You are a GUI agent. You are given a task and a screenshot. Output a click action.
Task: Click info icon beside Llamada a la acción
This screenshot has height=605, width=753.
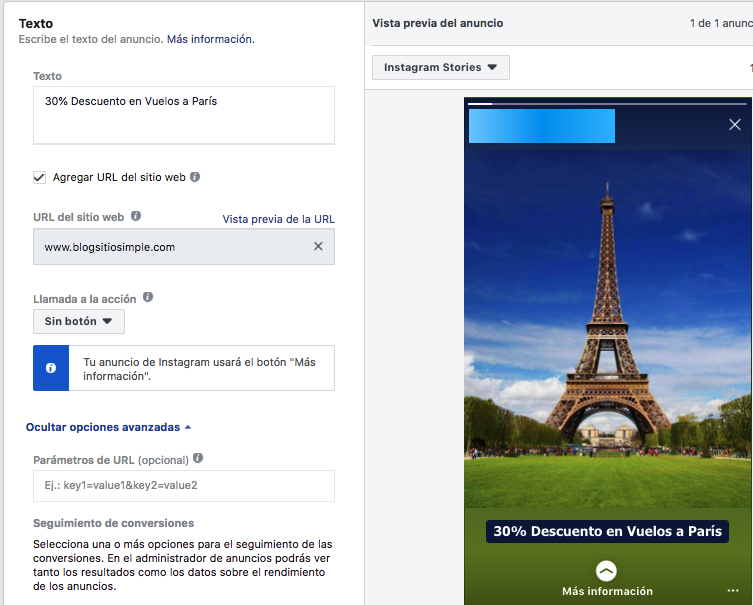(x=148, y=297)
